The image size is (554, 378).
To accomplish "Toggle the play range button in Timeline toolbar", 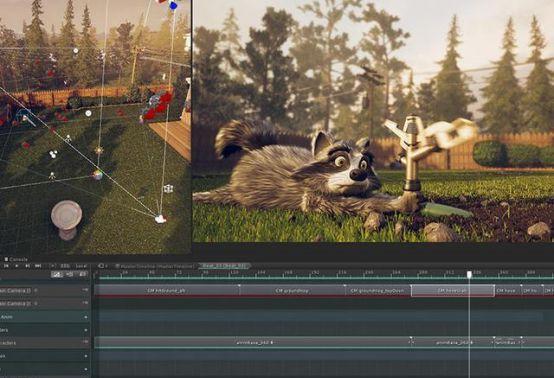I will click(53, 266).
